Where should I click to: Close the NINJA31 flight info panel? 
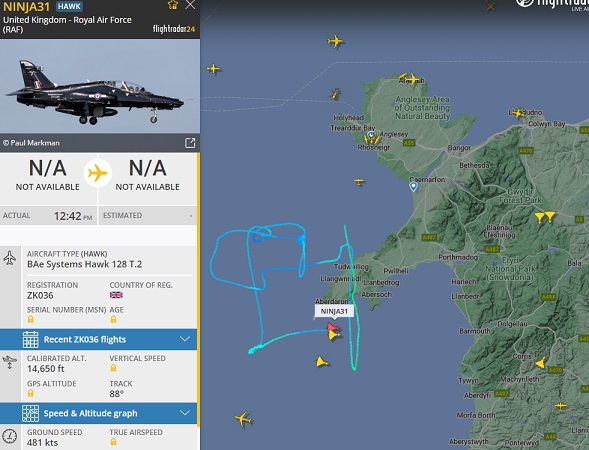tap(190, 5)
